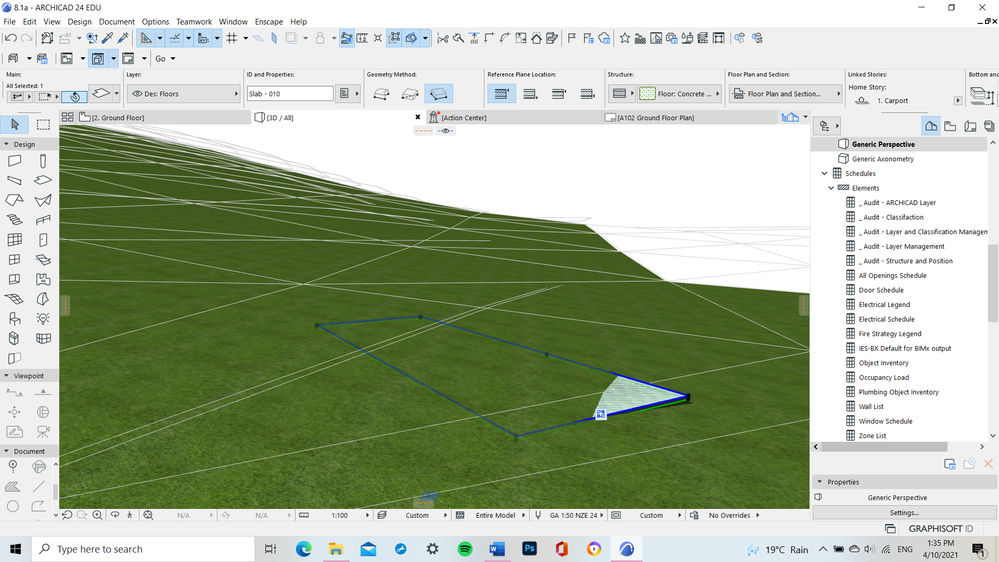Open the Floor: Concrete structure dropdown
The image size is (999, 562).
(x=678, y=94)
